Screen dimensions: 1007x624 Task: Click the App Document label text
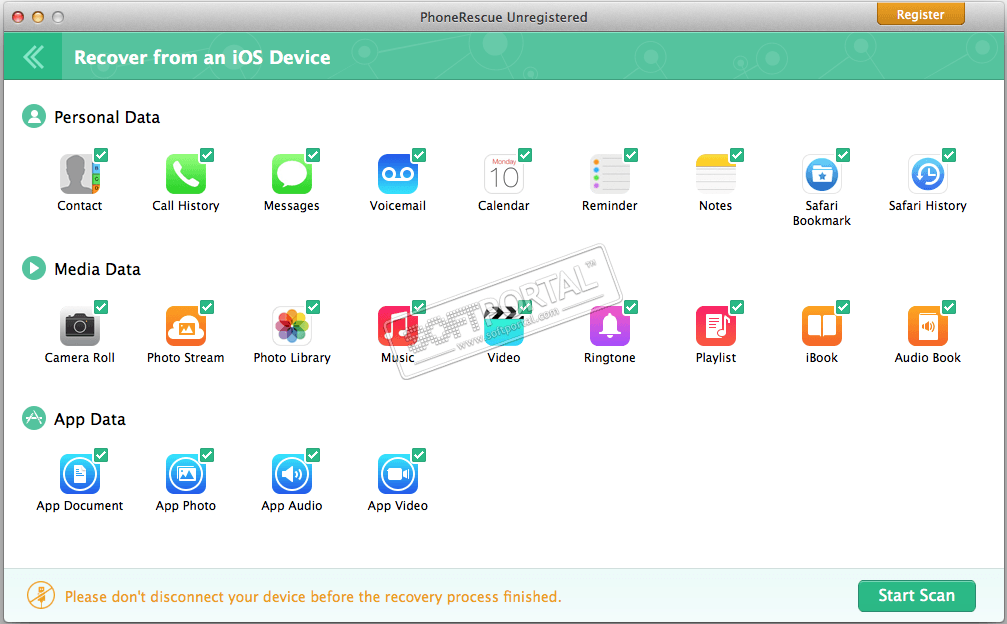80,506
